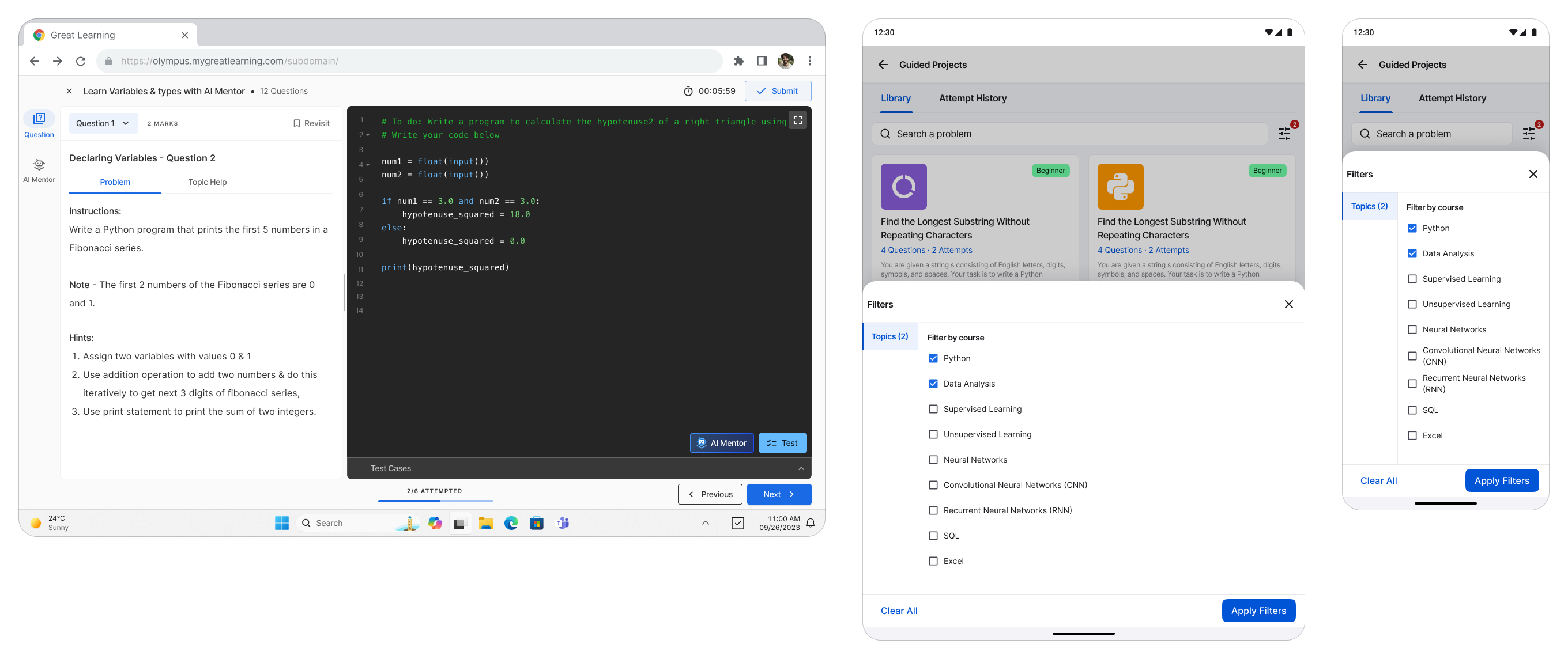Enable SQL checkbox in narrow filter panel

(x=1412, y=410)
